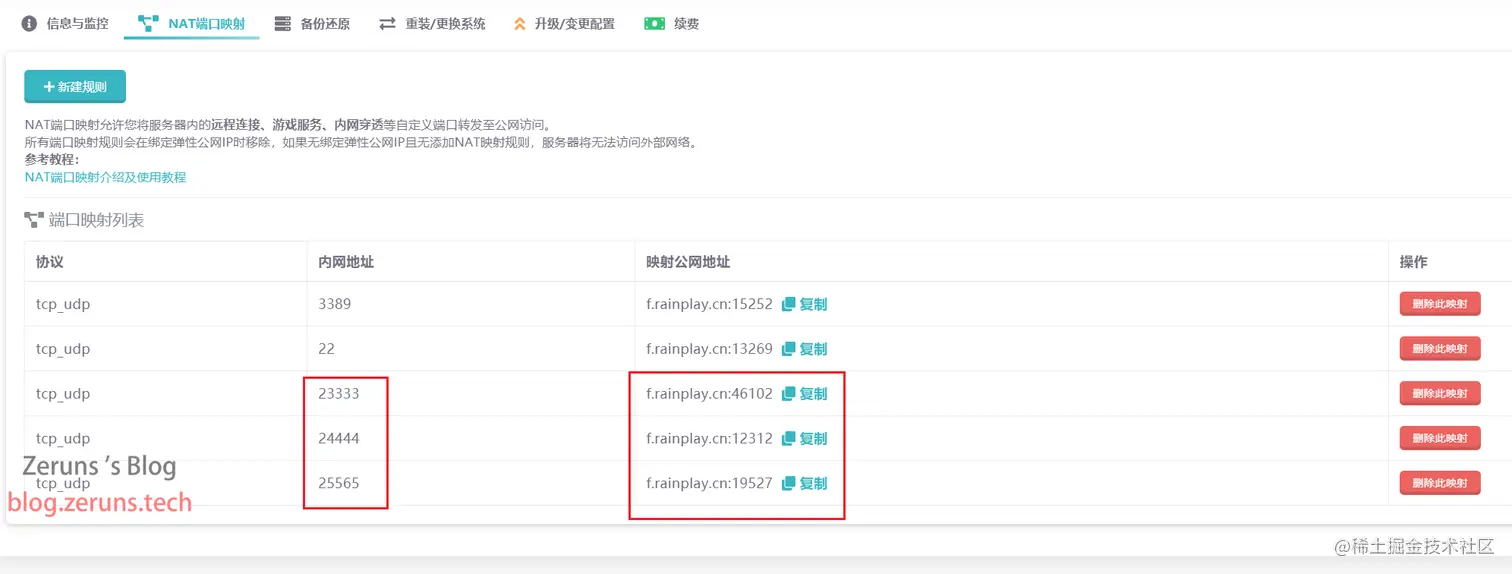The image size is (1512, 574).
Task: Select internal port 23333 cell
Action: (470, 394)
